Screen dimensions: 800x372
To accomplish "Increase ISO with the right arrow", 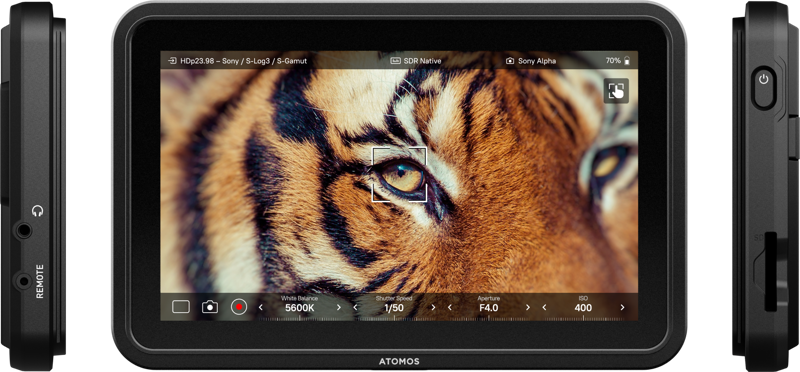I will (622, 307).
